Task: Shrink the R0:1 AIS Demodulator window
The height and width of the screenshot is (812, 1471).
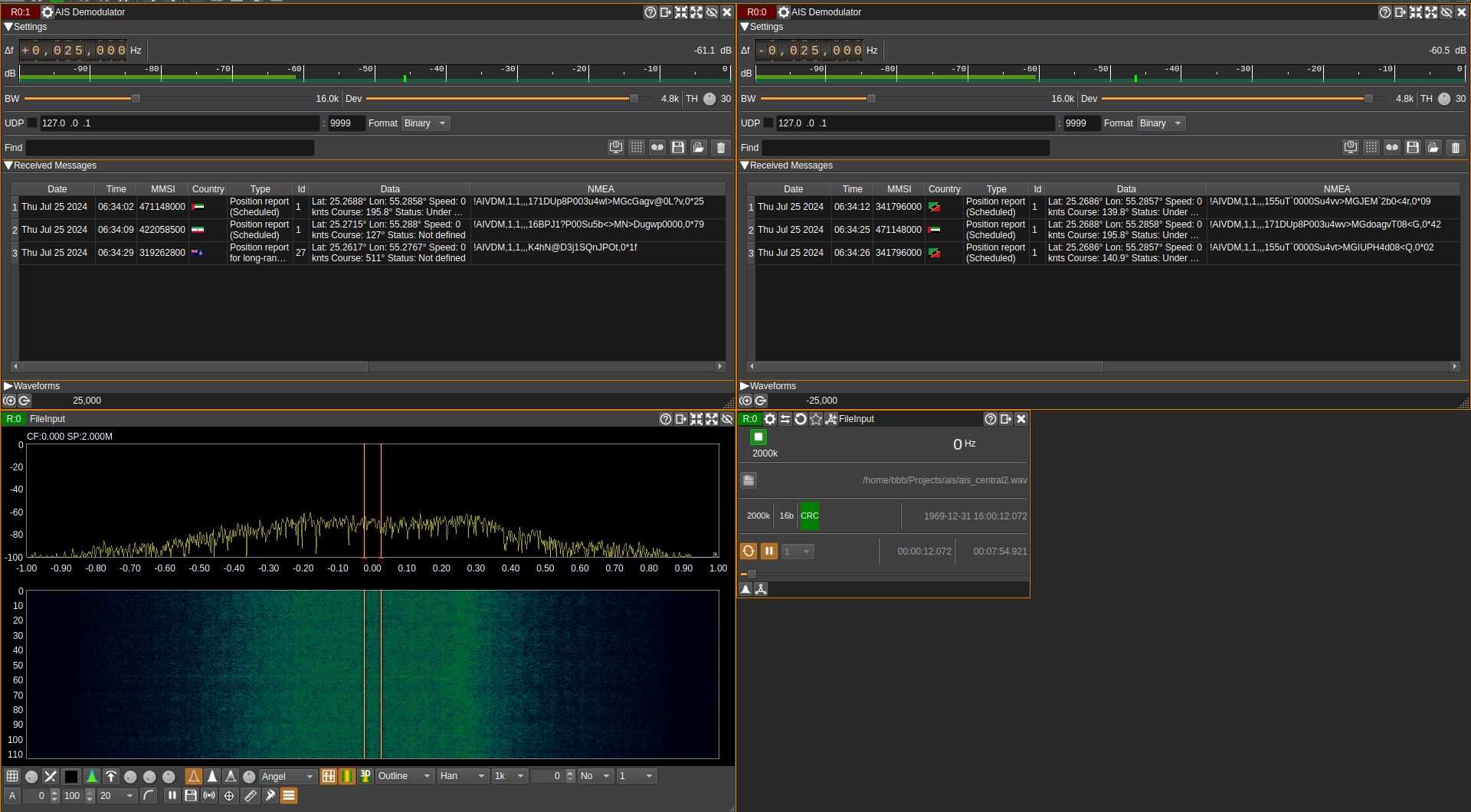Action: 681,12
